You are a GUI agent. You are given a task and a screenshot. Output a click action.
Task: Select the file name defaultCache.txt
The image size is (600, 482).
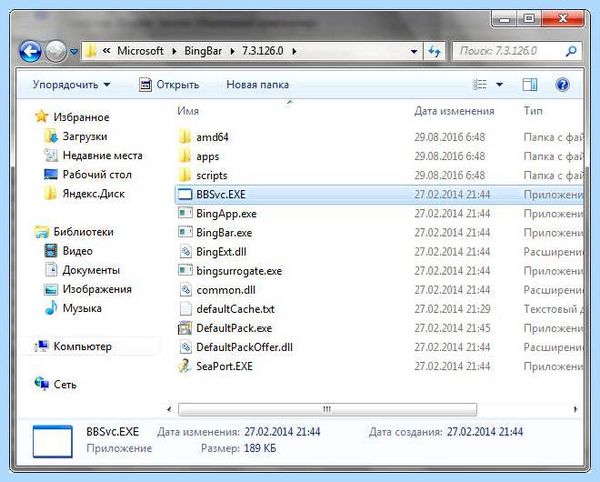[235, 309]
